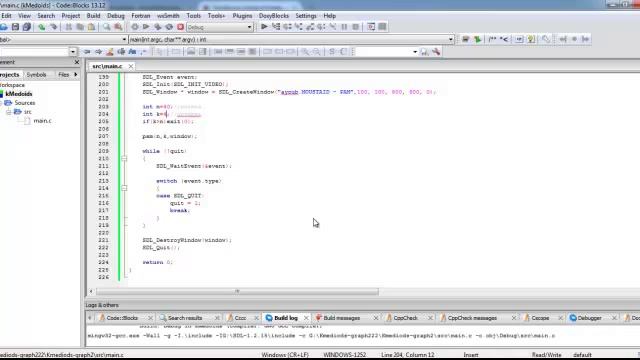Click the Next line debug icon
Image resolution: width=640 pixels, height=360 pixels.
[x=287, y=27]
